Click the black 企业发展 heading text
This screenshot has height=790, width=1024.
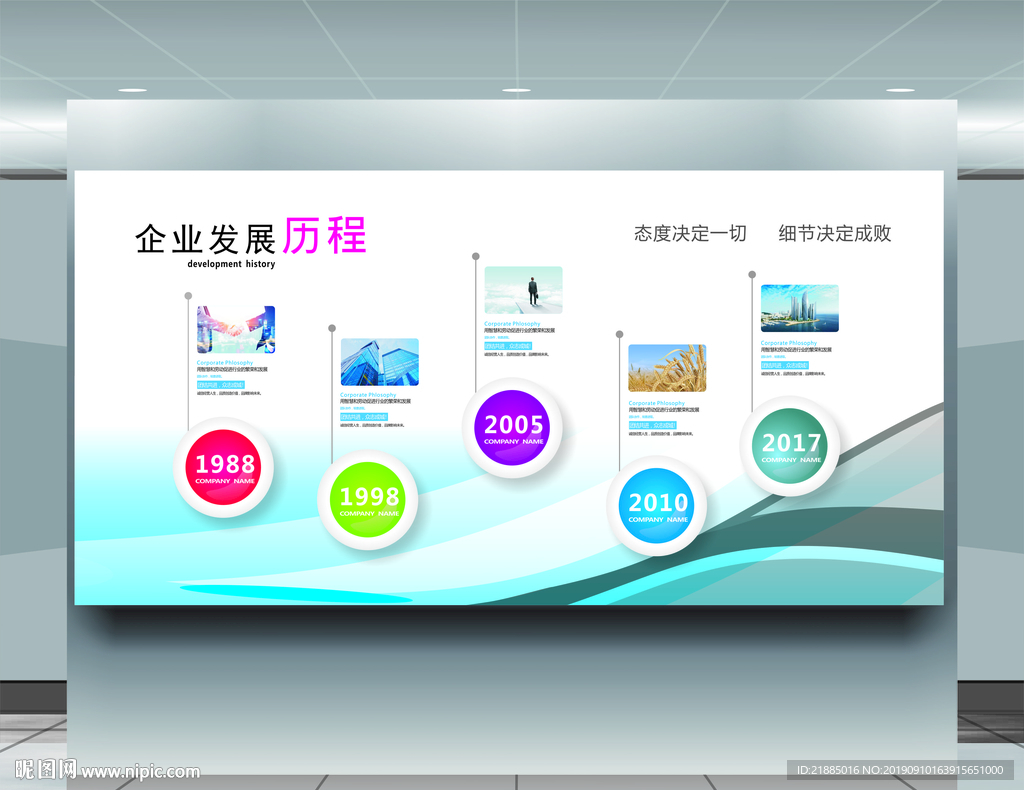point(206,239)
